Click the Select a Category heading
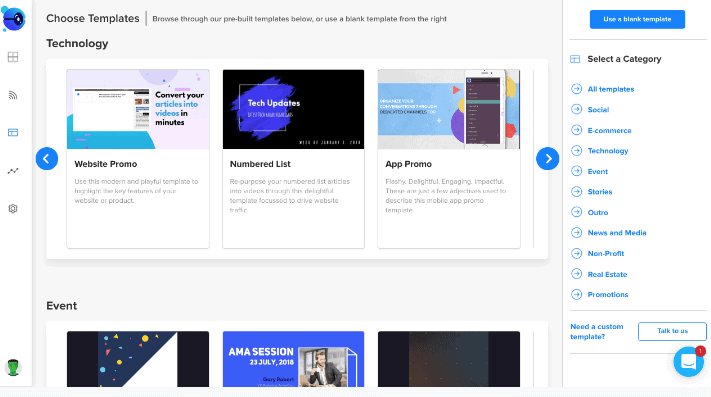The image size is (711, 397). (624, 59)
